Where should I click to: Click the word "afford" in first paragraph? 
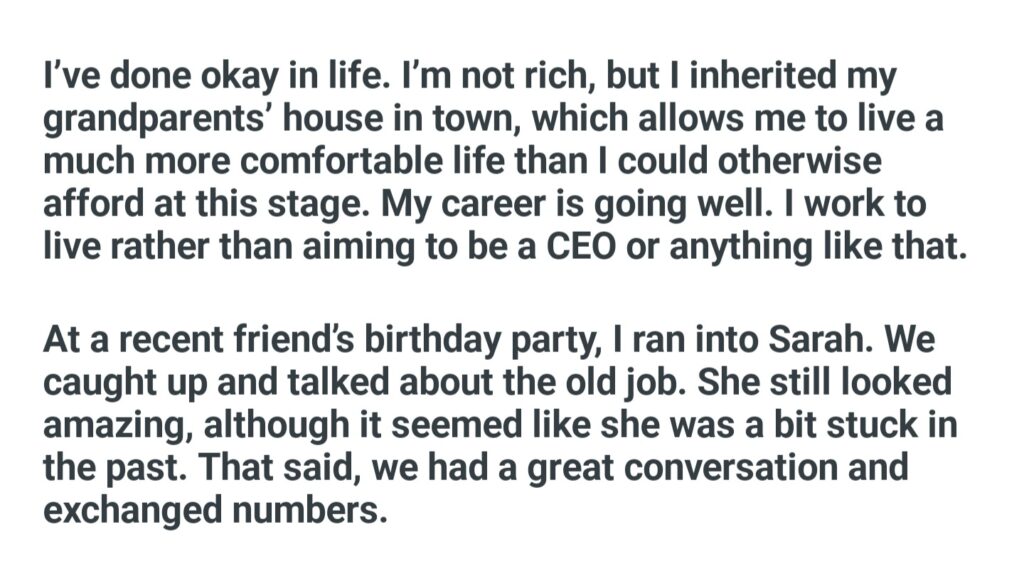(x=86, y=204)
